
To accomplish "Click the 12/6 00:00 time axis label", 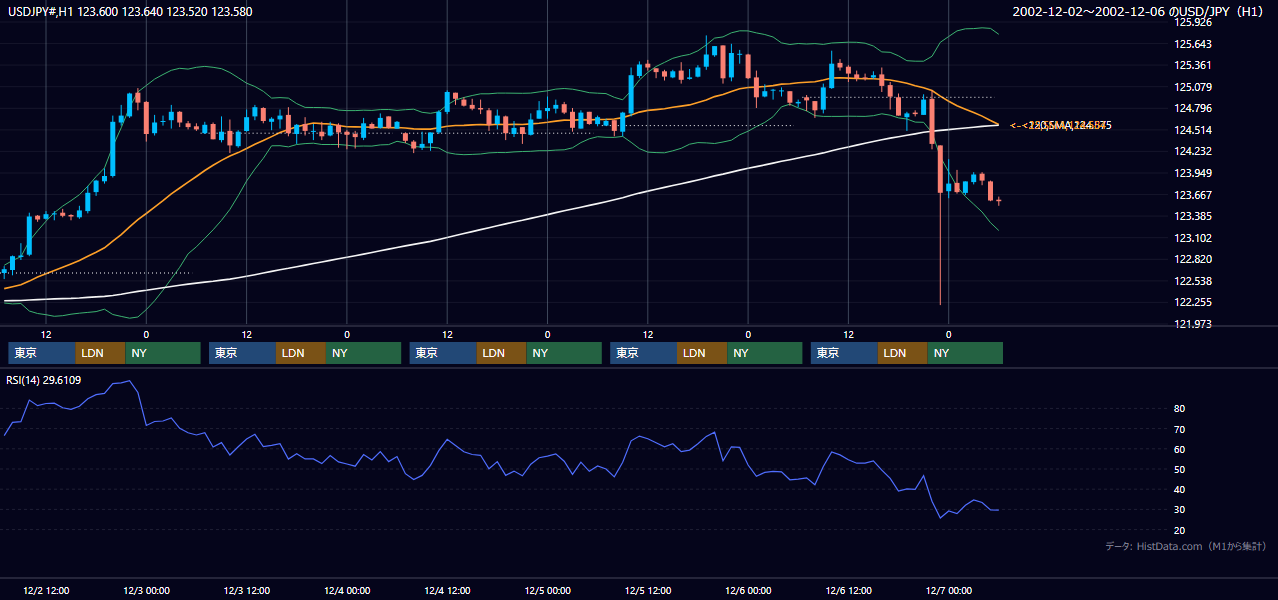I will coord(749,591).
